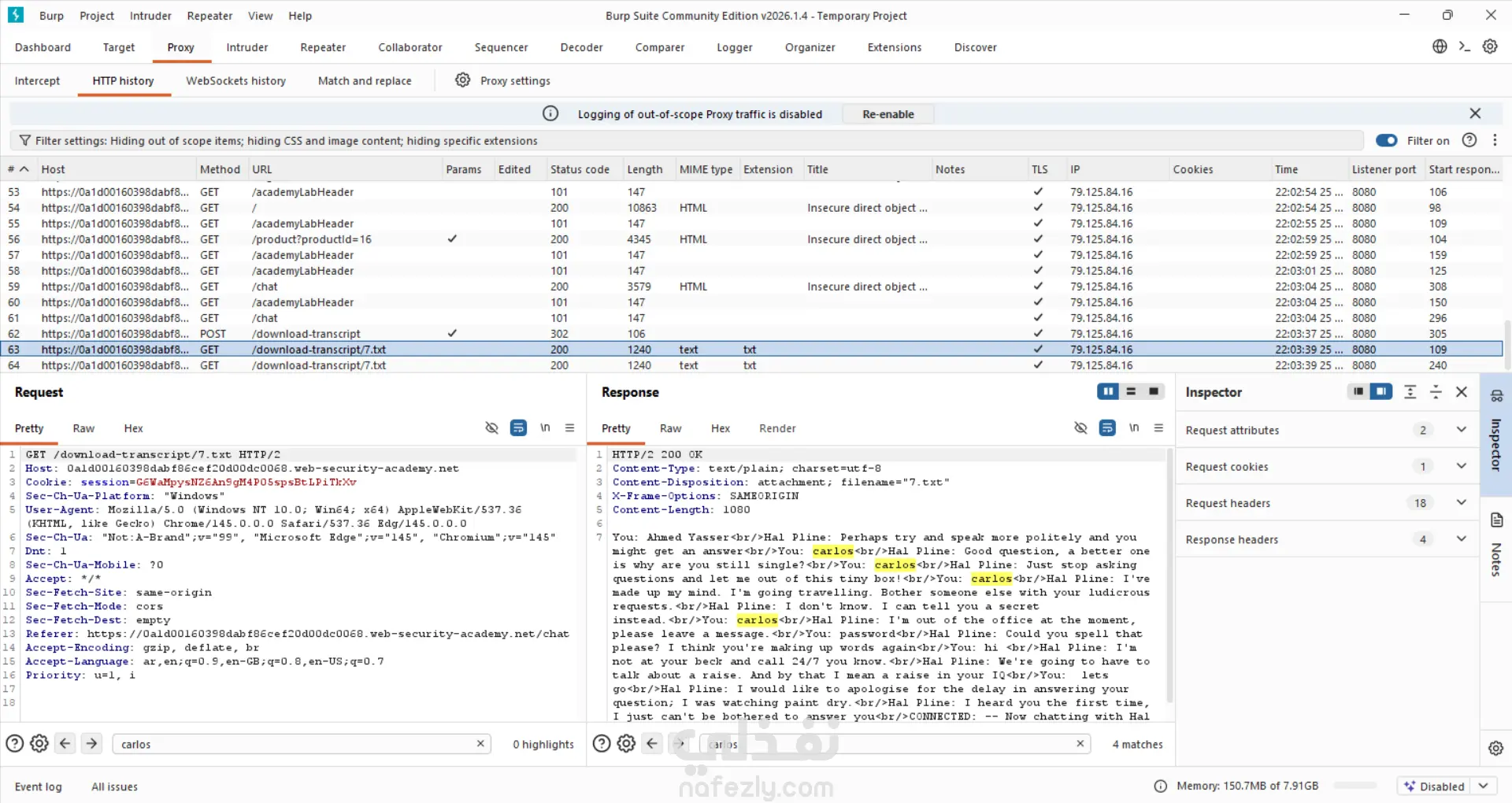The image size is (1512, 803).
Task: Select stacked horizontal request/response layout
Action: (x=1131, y=391)
